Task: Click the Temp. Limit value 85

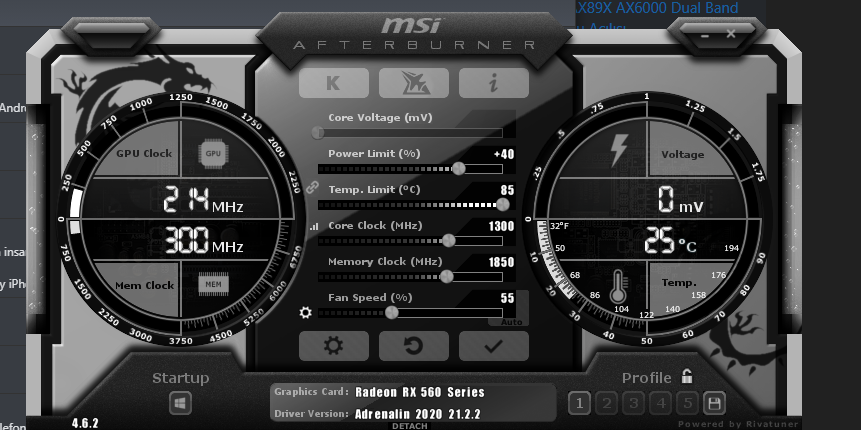Action: point(507,190)
